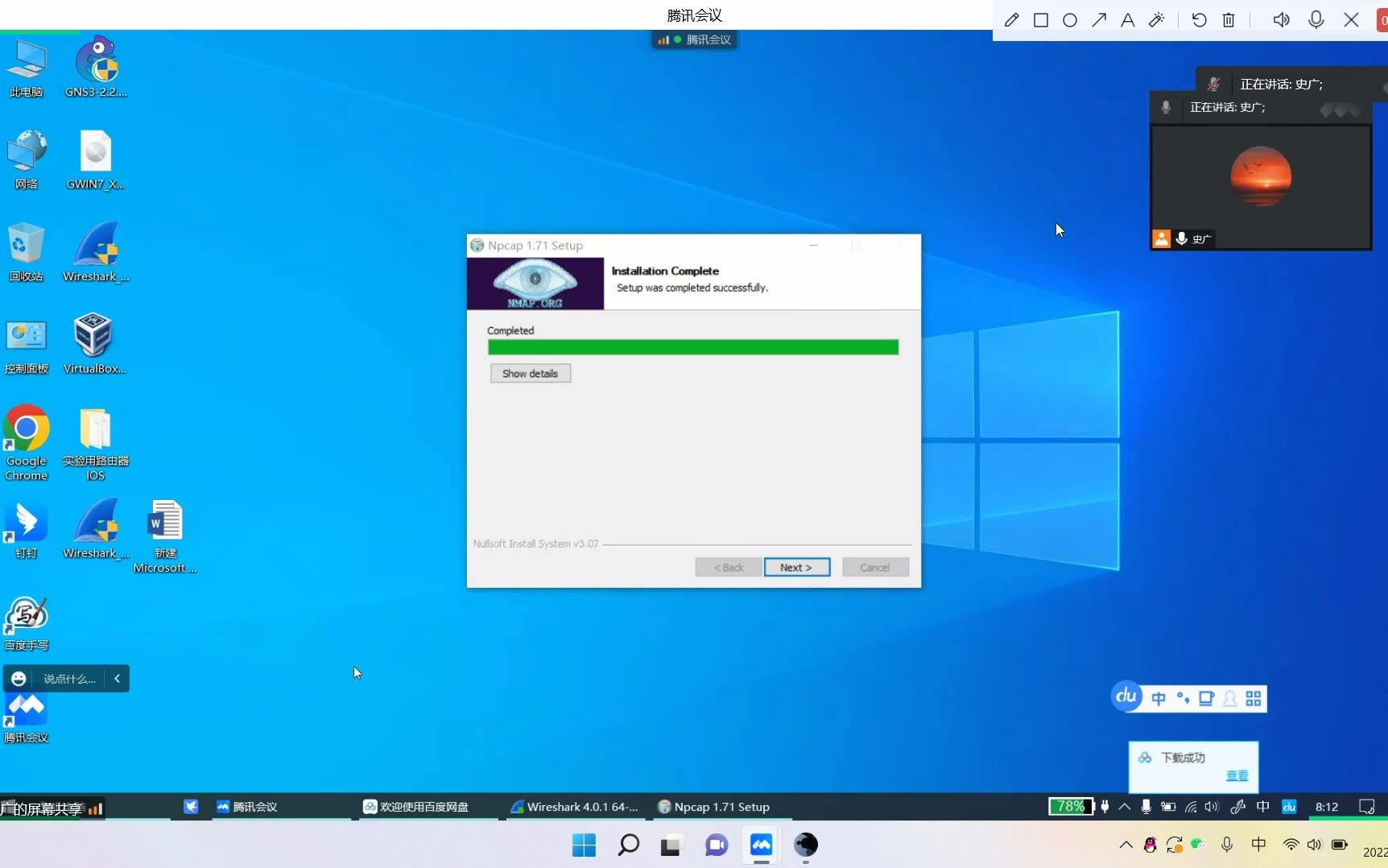Open the 新建 Microsoft Word document
1388x868 pixels.
[x=165, y=535]
